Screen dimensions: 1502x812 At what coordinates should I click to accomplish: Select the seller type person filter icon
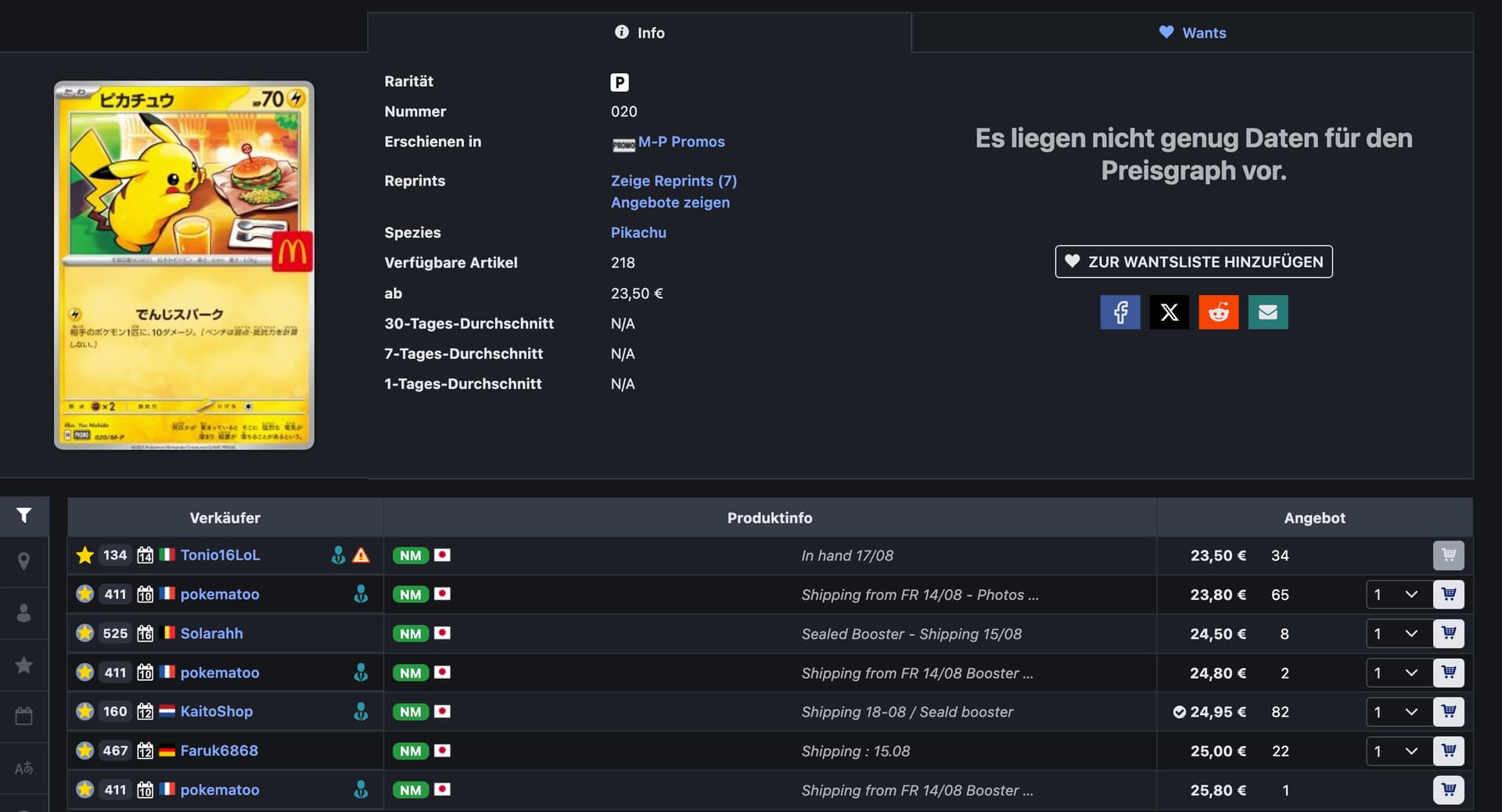(24, 613)
